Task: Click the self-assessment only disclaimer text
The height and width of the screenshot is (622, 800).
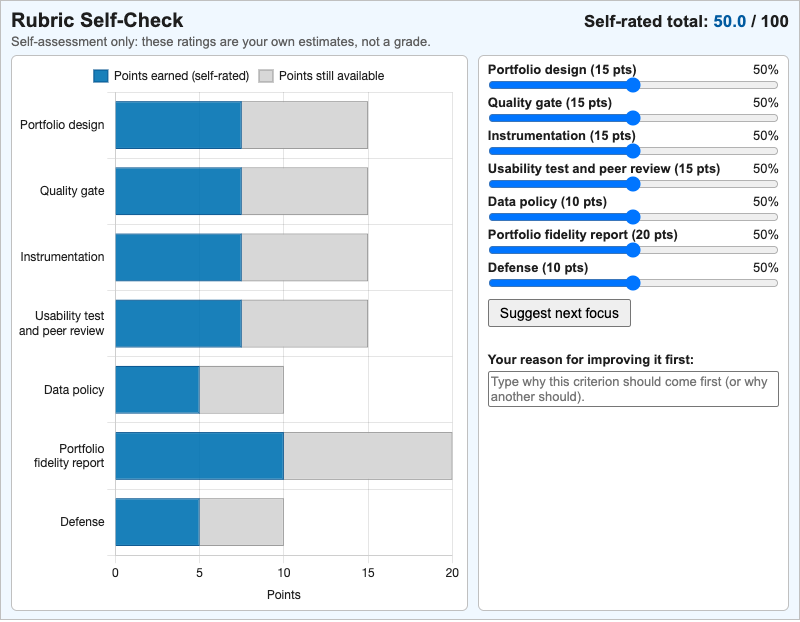Action: [221, 42]
